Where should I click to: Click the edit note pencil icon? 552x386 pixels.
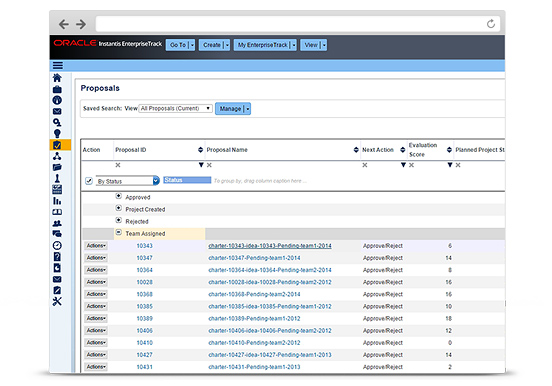pos(57,290)
